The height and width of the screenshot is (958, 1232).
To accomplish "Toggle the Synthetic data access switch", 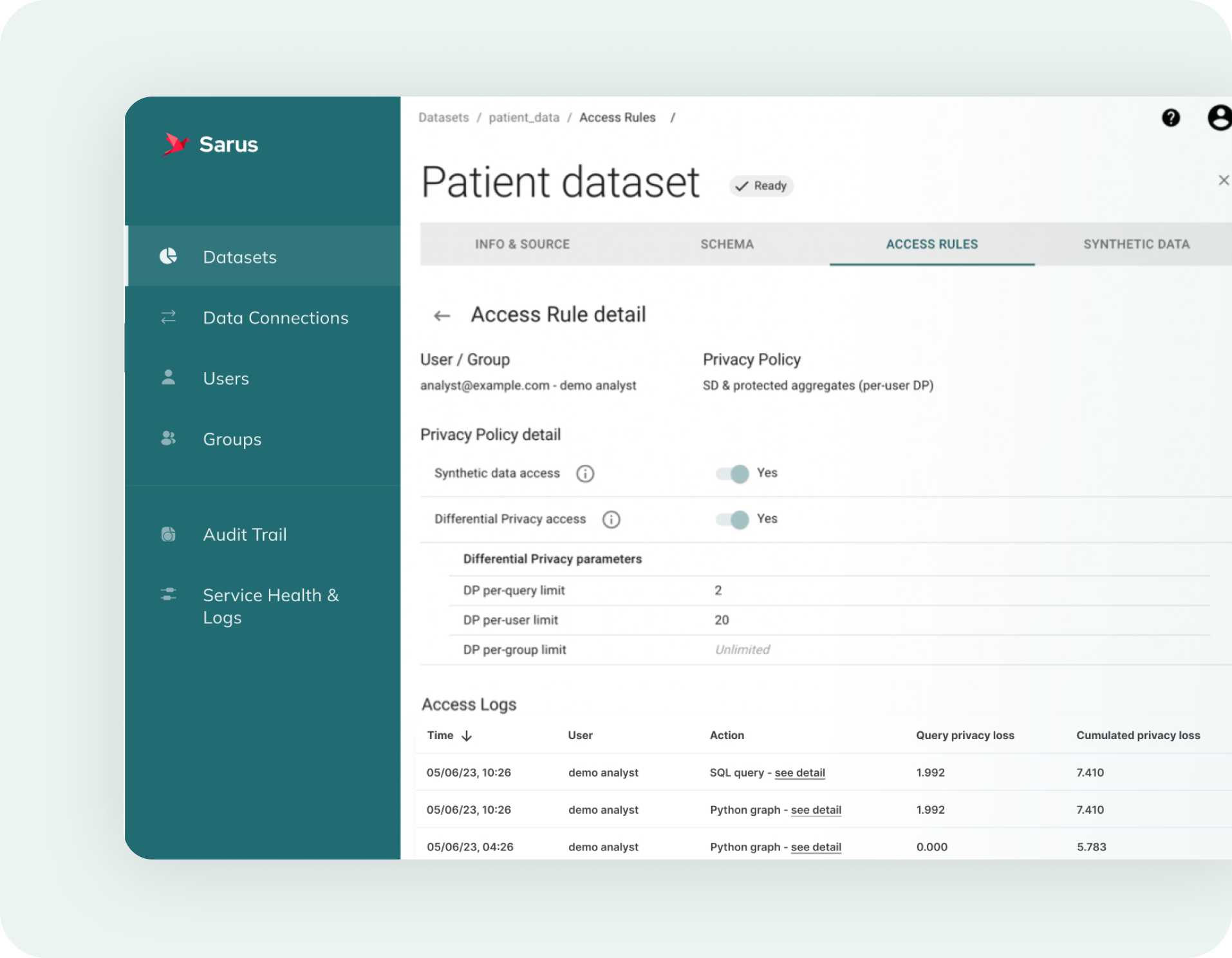I will pos(733,474).
